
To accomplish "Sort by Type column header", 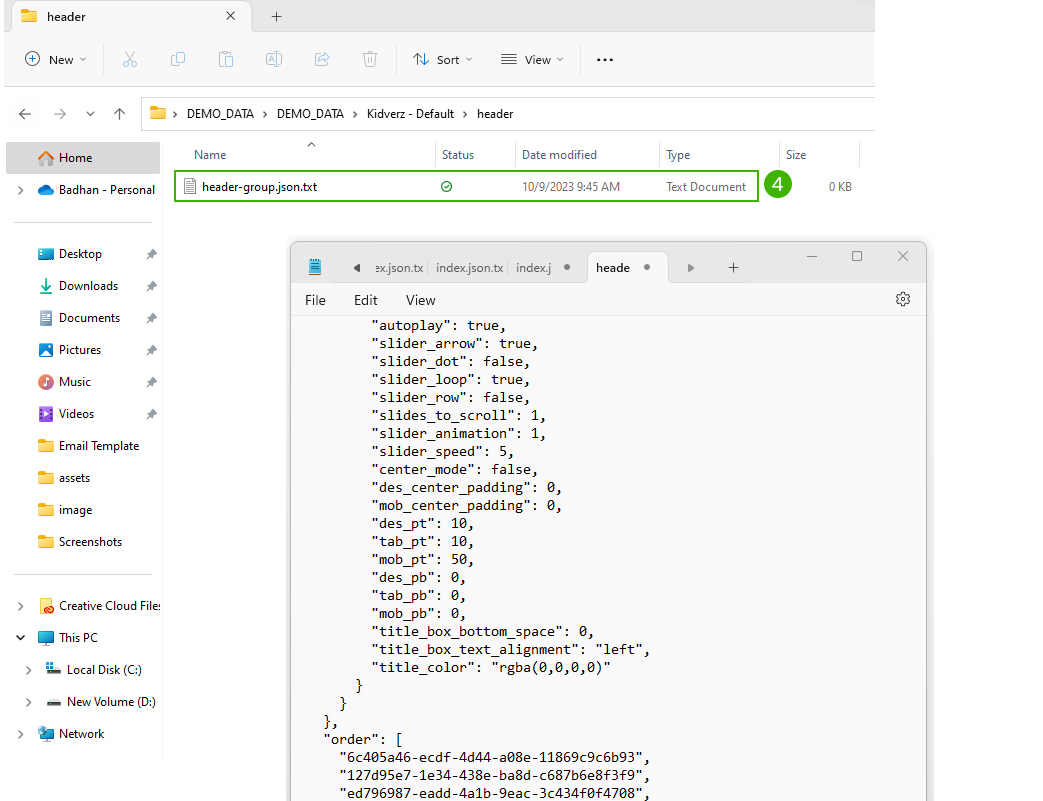I will click(x=678, y=154).
